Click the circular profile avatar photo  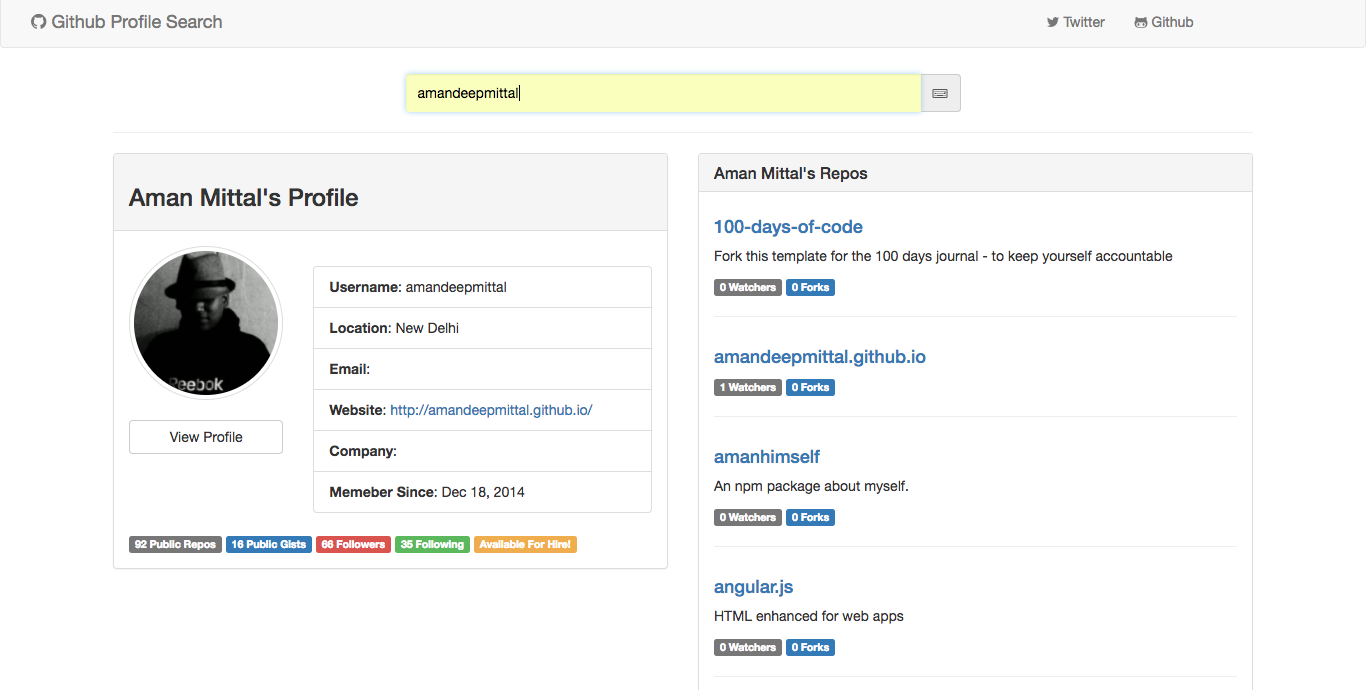206,323
